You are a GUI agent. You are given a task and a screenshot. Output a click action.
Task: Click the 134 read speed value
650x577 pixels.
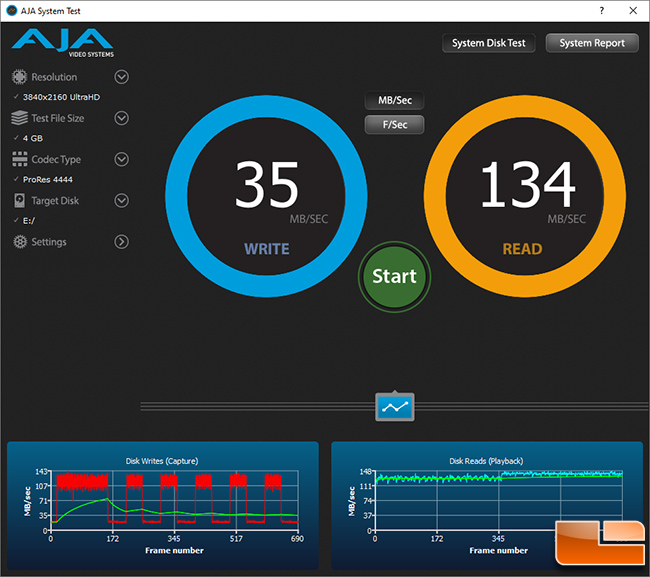[527, 185]
